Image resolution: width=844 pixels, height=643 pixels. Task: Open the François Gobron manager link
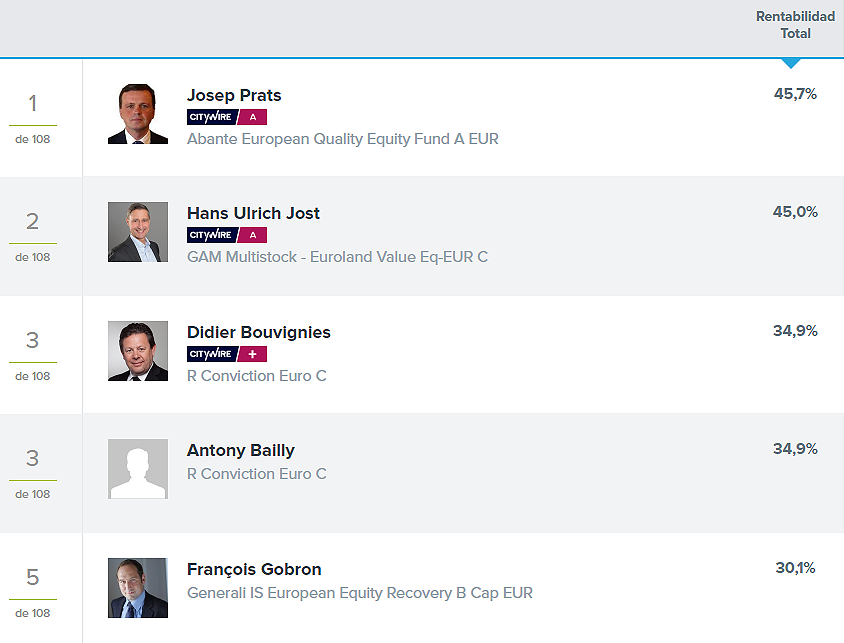[254, 569]
